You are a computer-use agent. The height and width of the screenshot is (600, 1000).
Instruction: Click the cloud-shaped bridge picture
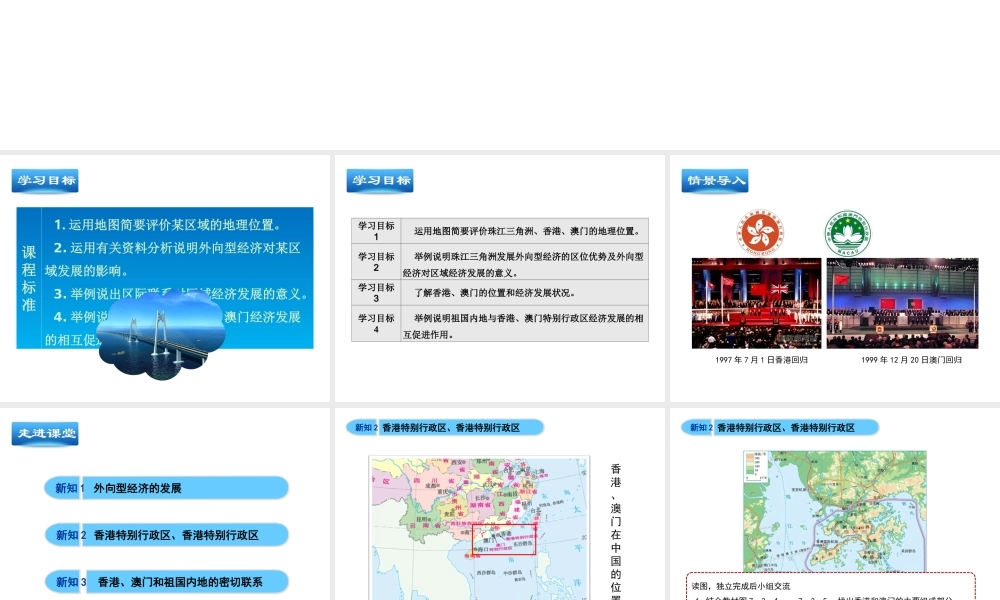(161, 335)
